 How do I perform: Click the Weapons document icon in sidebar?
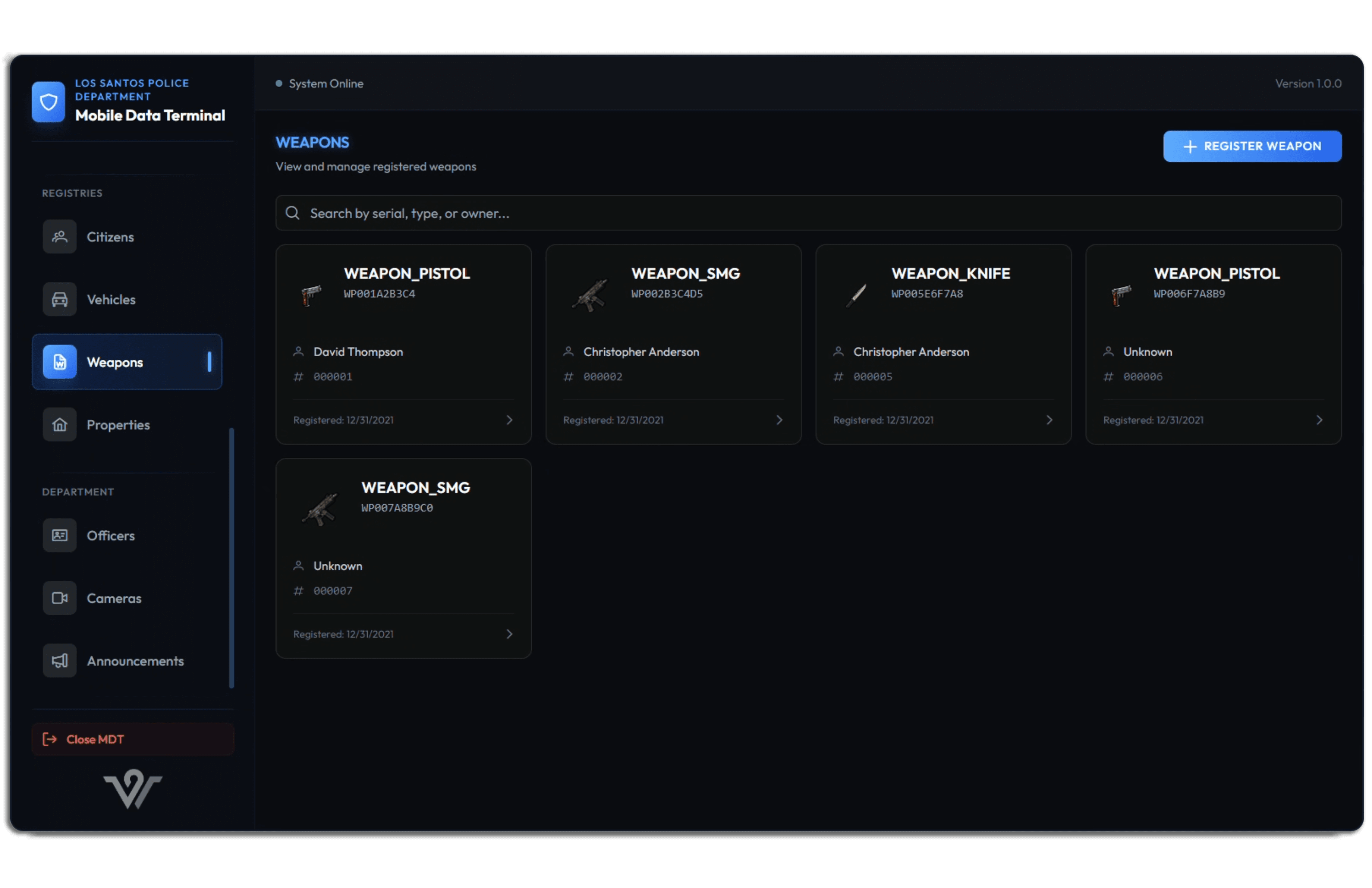59,362
